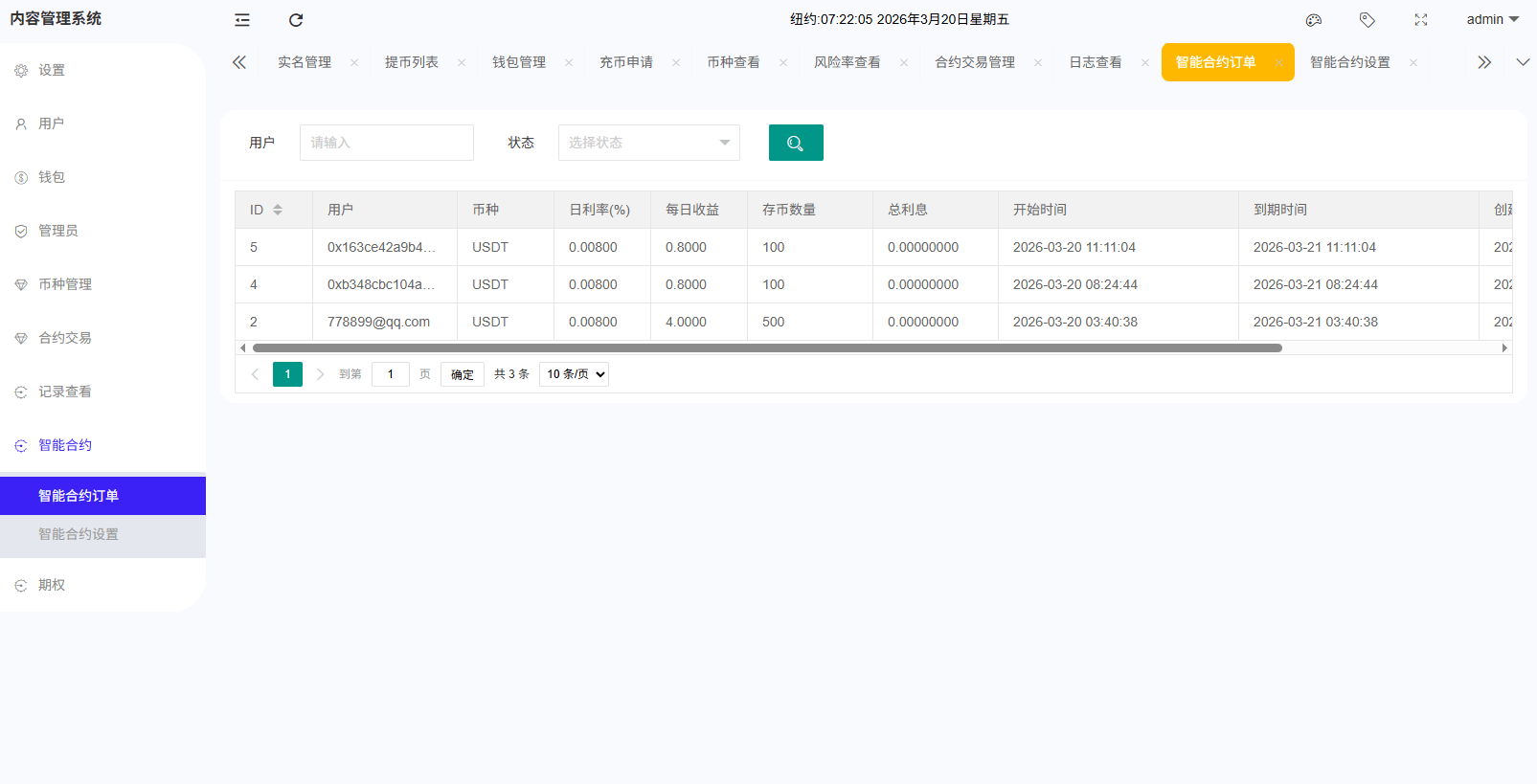Collapse the sidebar menu with the fold icon
Screen dimensions: 1537x784
[242, 20]
